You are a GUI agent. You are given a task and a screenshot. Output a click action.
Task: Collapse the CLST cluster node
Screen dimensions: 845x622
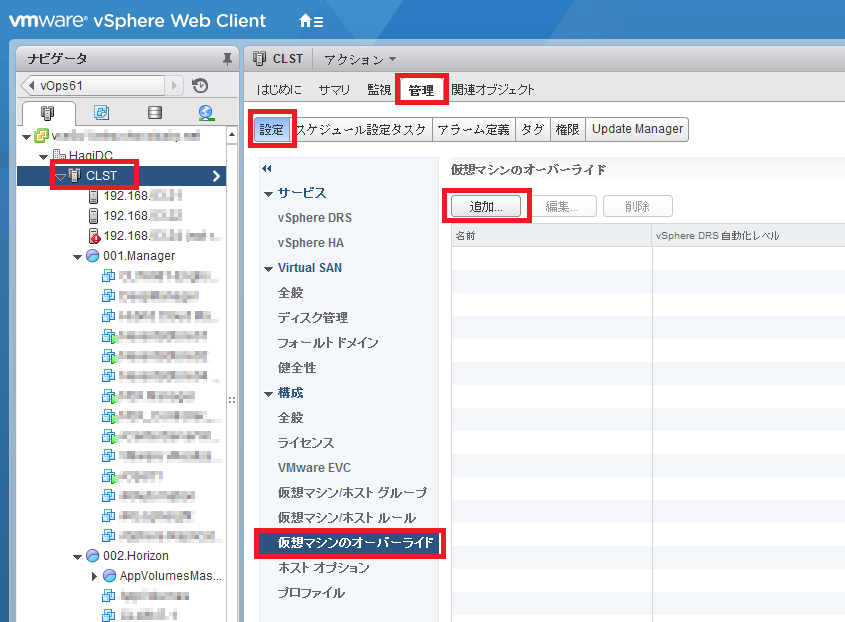click(60, 177)
